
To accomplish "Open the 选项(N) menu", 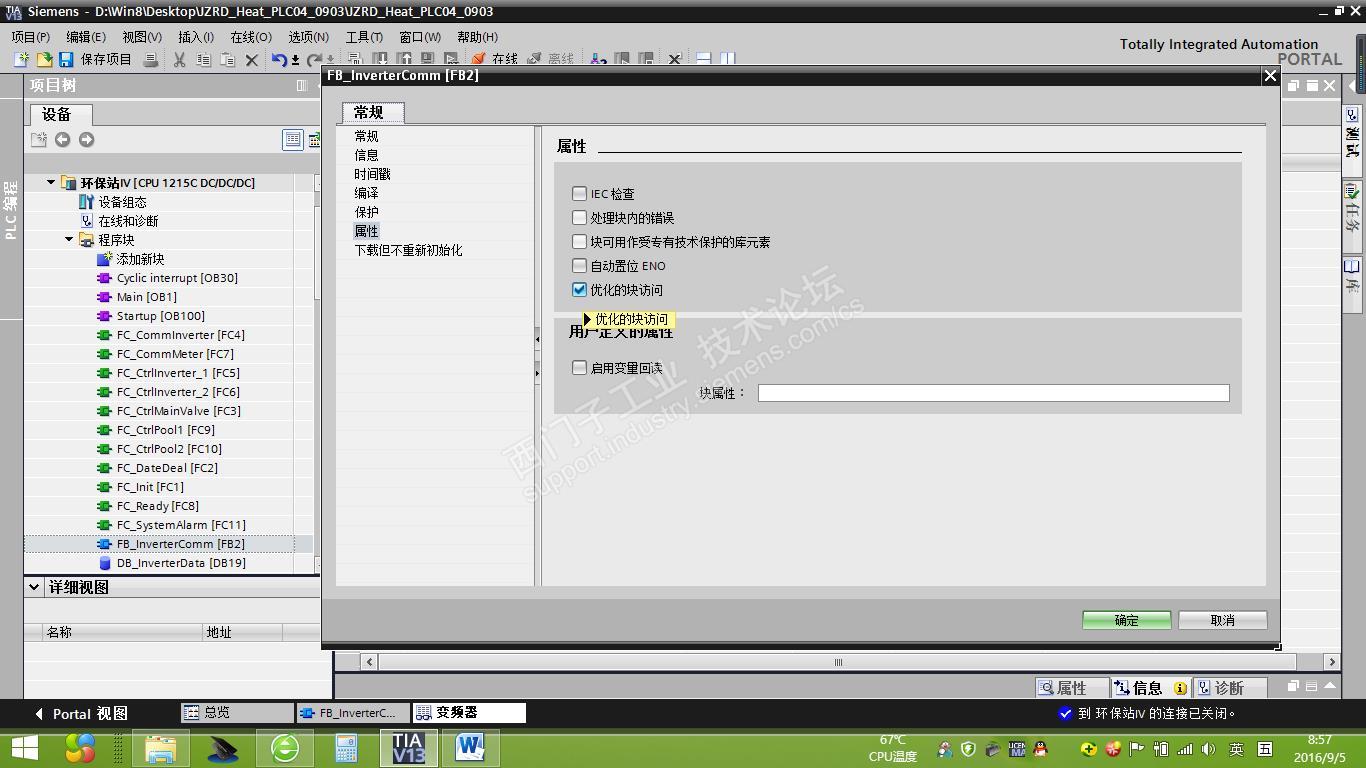I will pos(308,37).
